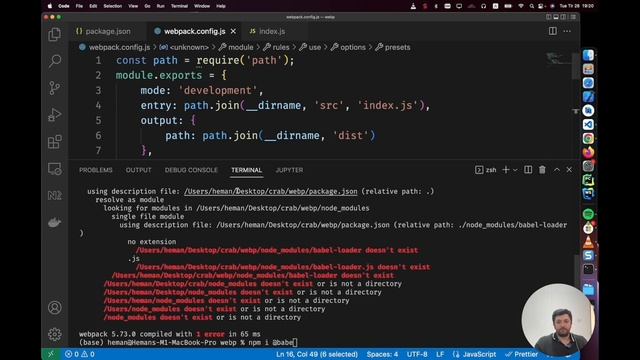Switch to the index.js tab
This screenshot has height=360, width=640.
pyautogui.click(x=268, y=31)
